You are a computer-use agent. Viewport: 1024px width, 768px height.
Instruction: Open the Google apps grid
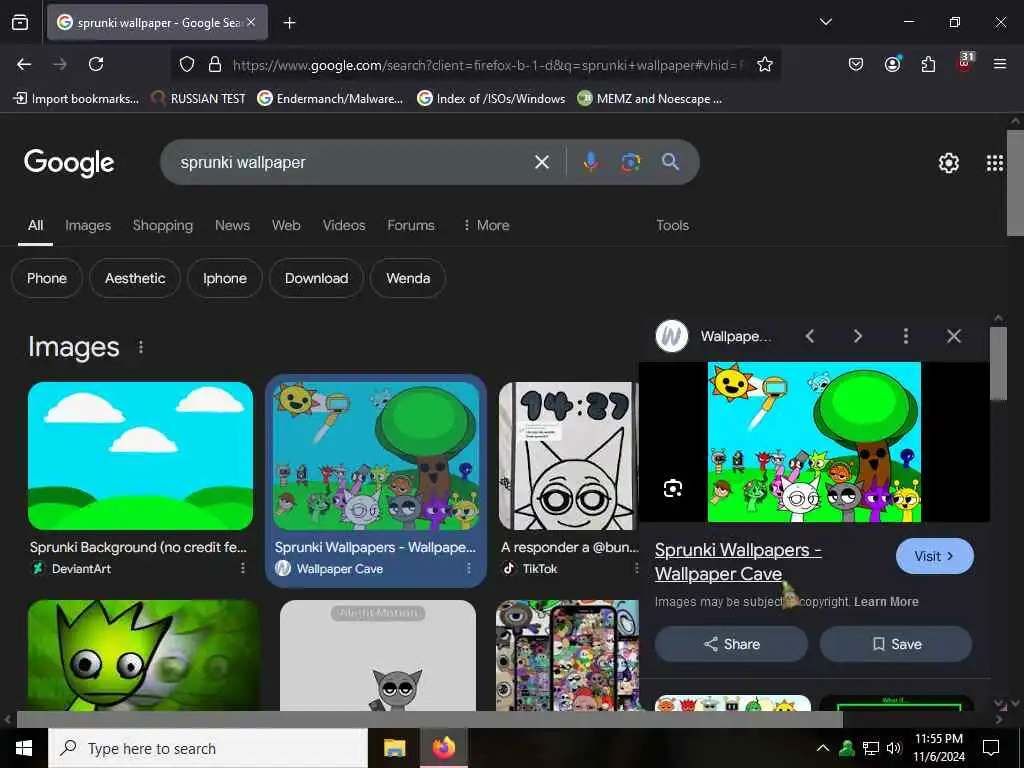tap(995, 163)
